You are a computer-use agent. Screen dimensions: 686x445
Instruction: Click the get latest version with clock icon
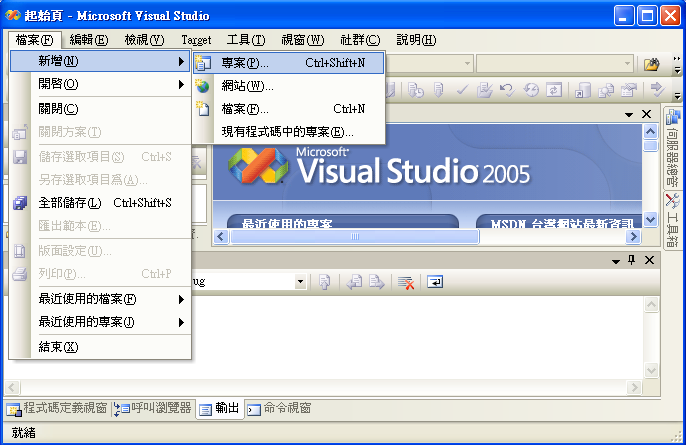[416, 90]
